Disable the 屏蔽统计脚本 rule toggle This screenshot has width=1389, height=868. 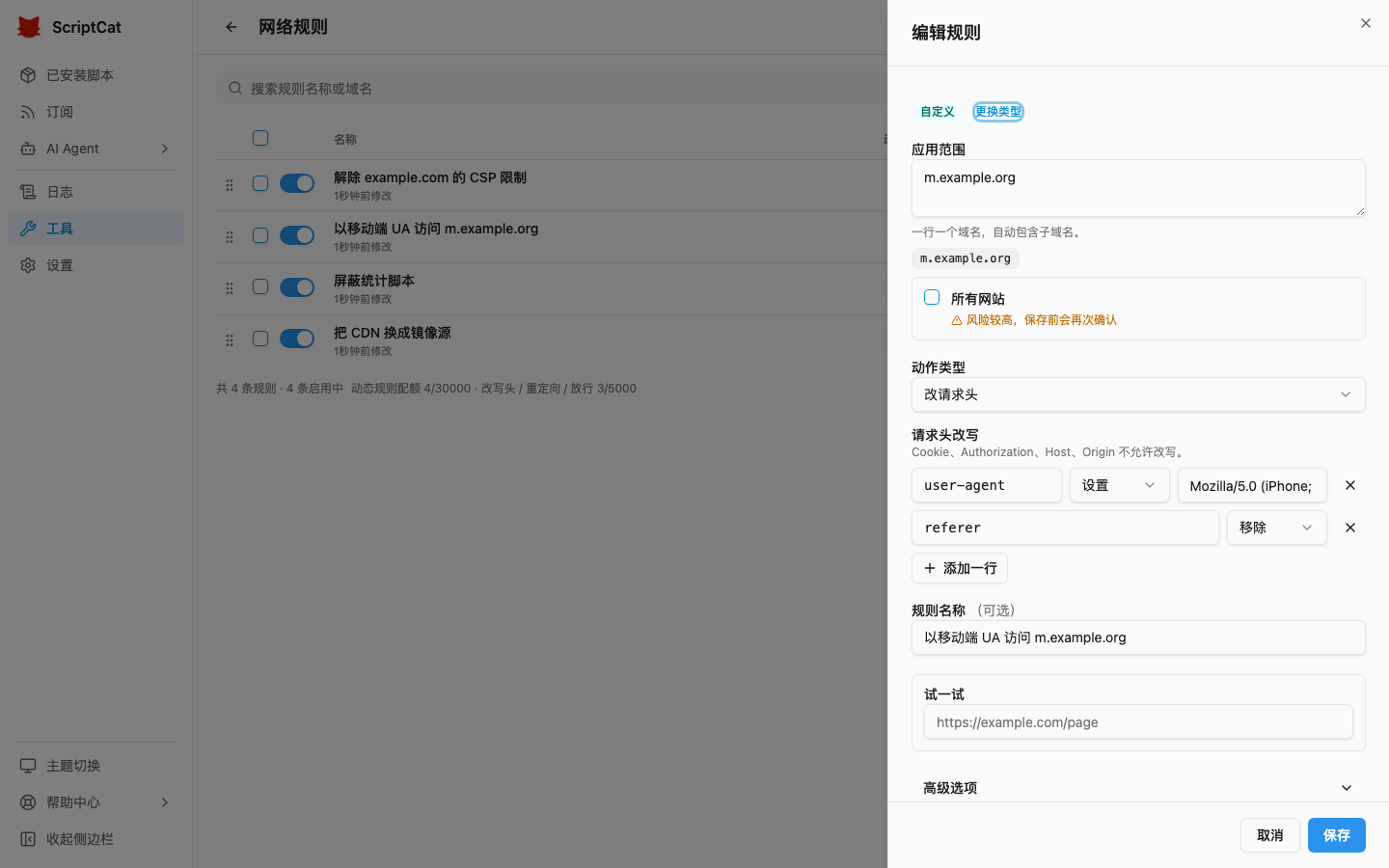[297, 287]
